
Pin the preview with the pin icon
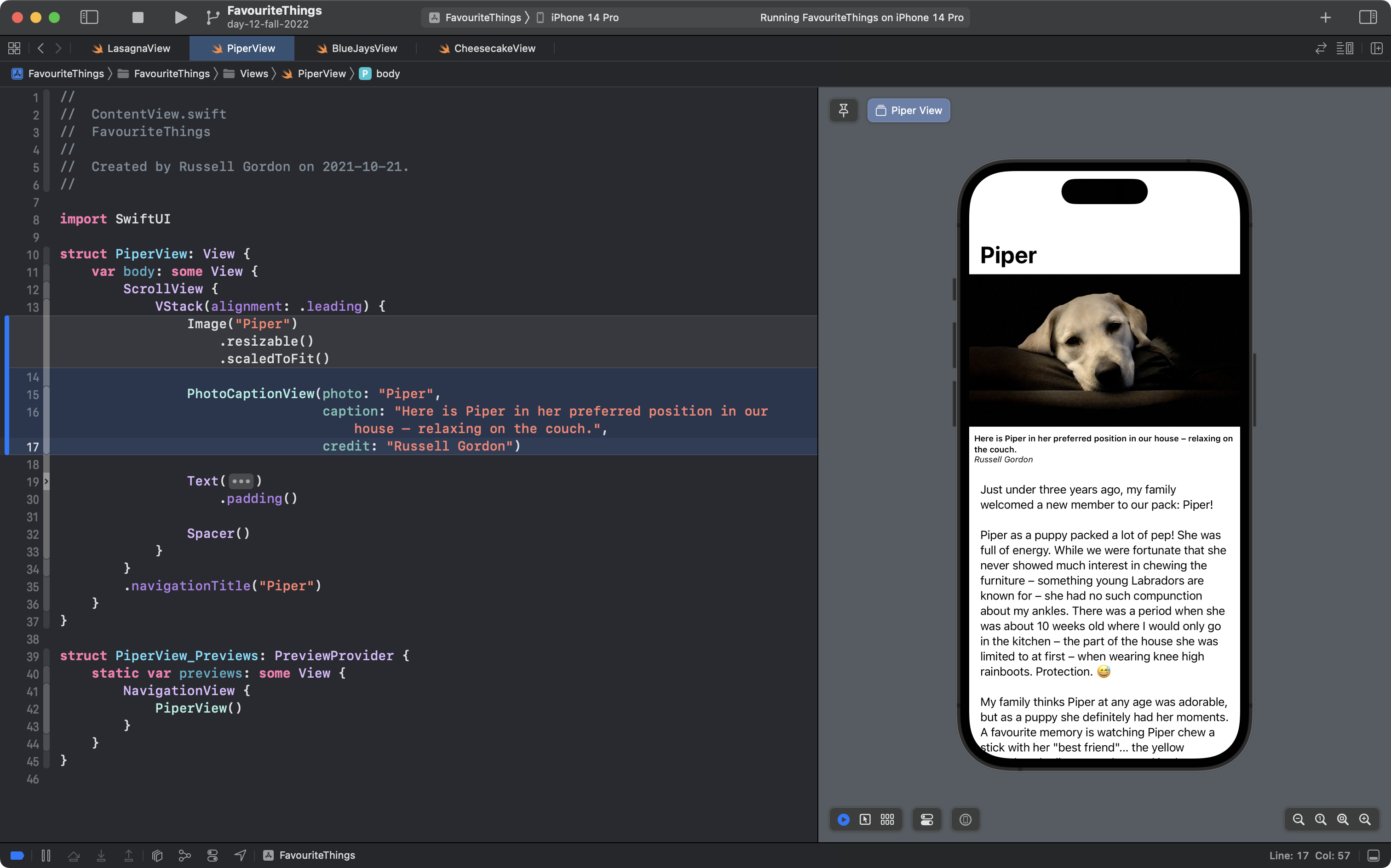(843, 110)
